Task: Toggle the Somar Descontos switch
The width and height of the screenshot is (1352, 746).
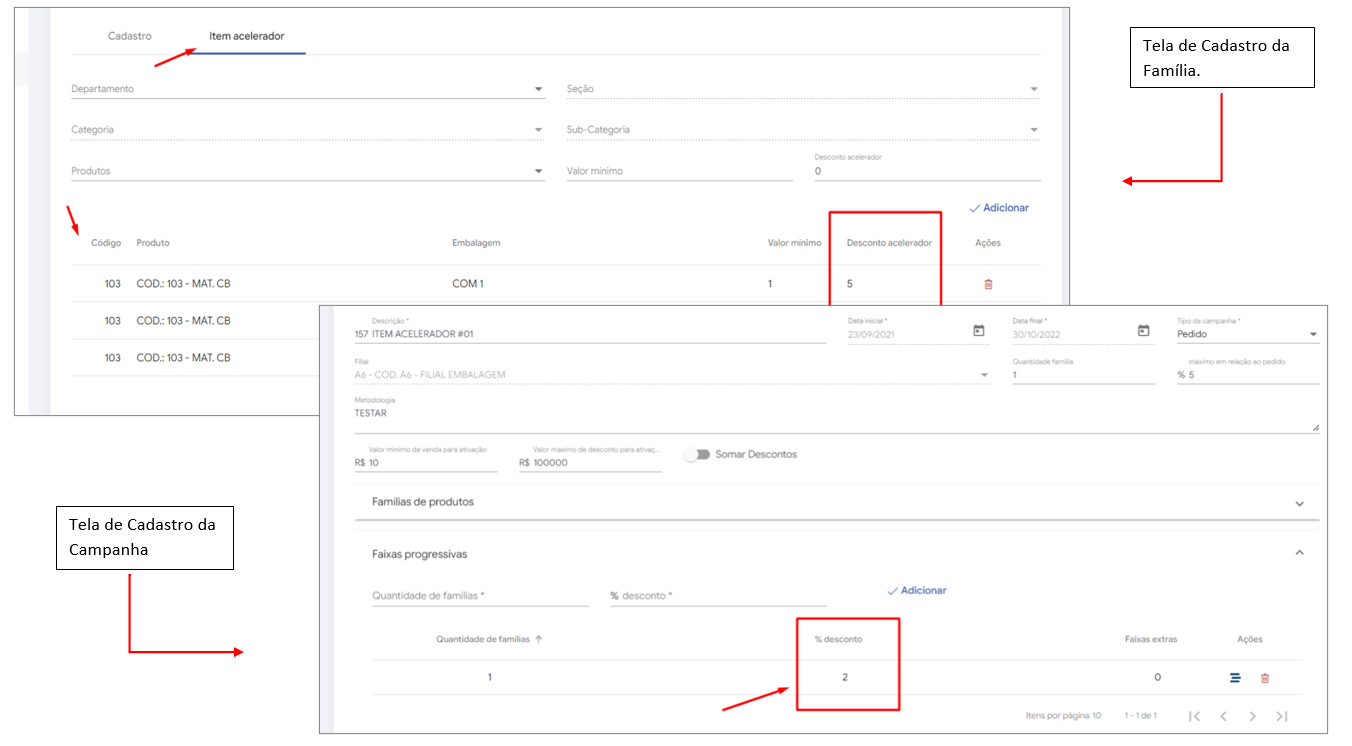Action: 697,454
